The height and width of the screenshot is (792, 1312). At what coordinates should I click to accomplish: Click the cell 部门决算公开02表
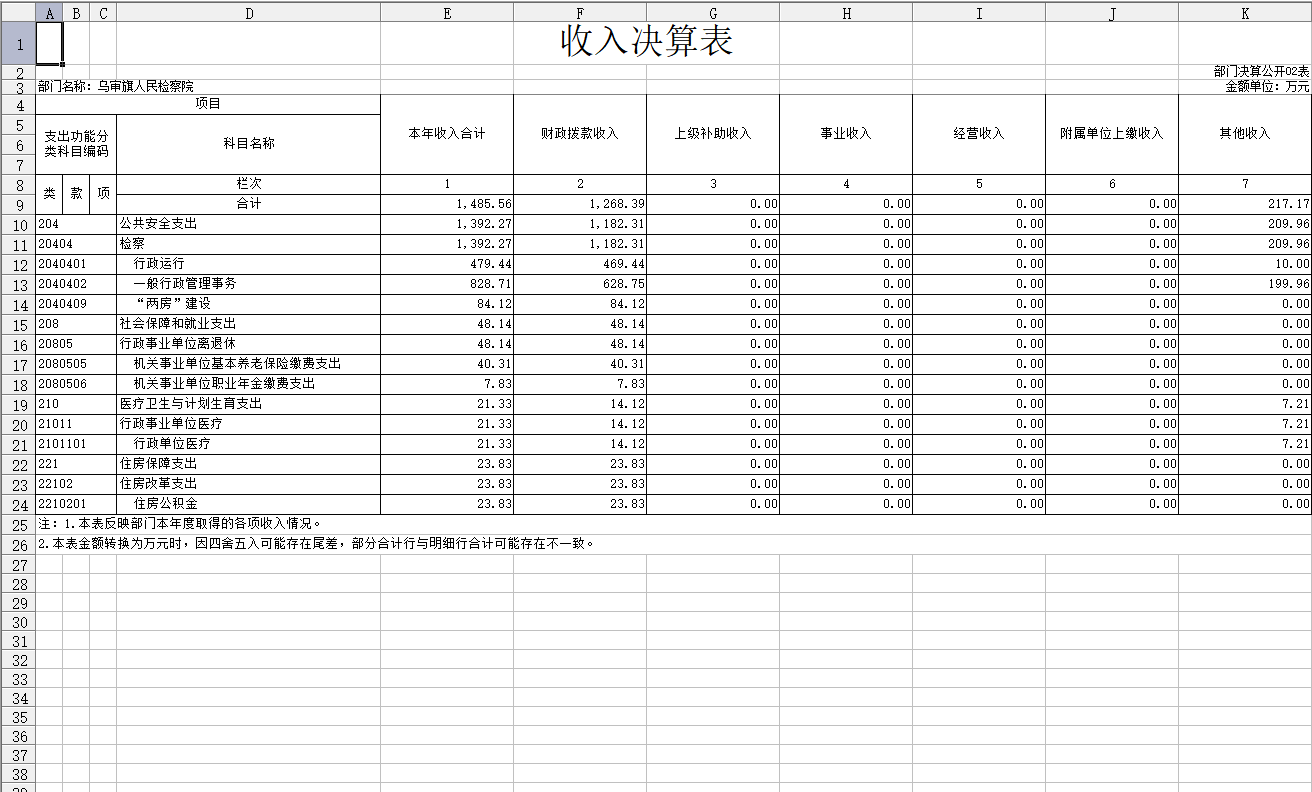click(x=1261, y=72)
